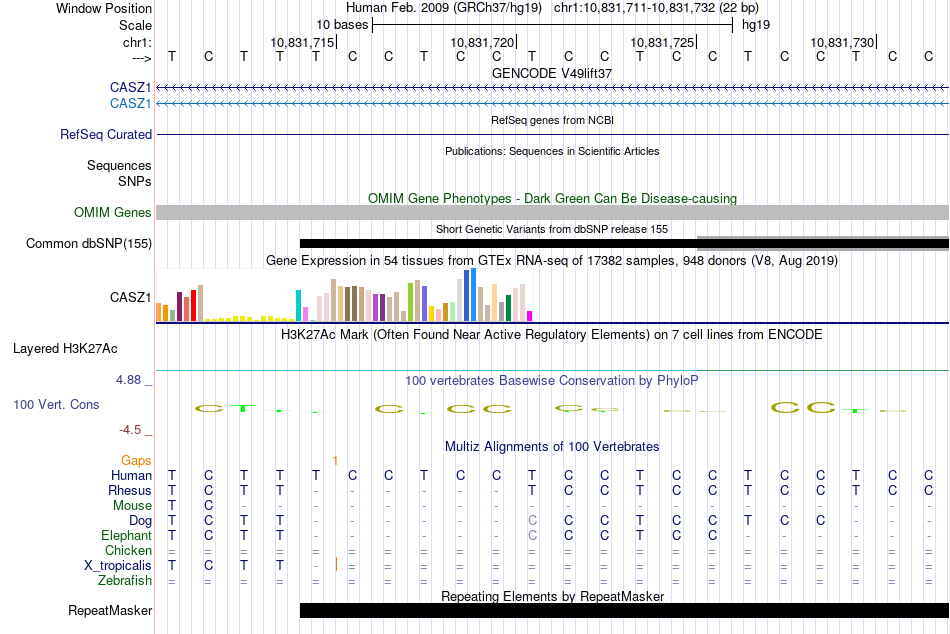Click the GENCODE V49lift37 track title
Image resolution: width=950 pixels, height=634 pixels.
[552, 73]
